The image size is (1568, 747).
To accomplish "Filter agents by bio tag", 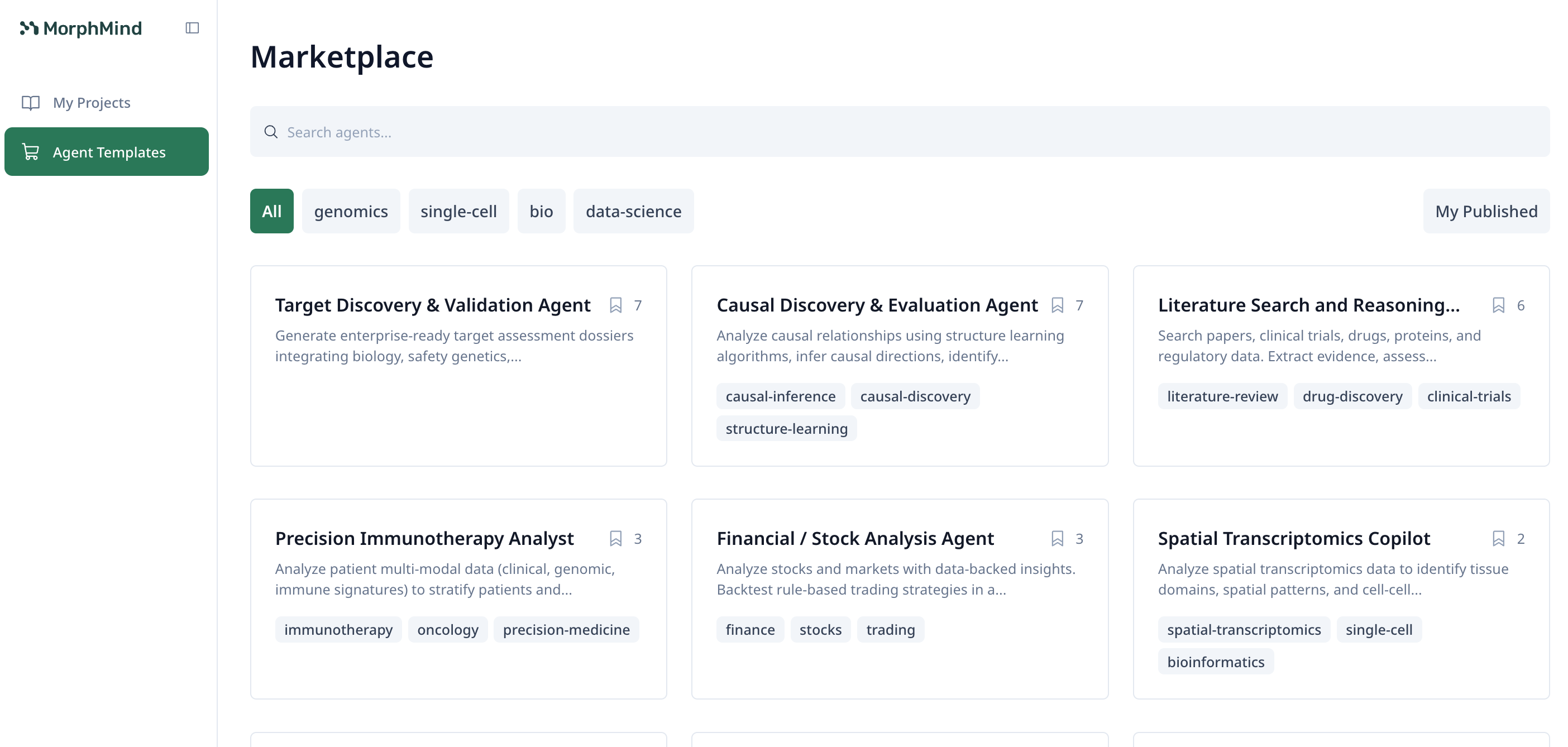I will 541,211.
